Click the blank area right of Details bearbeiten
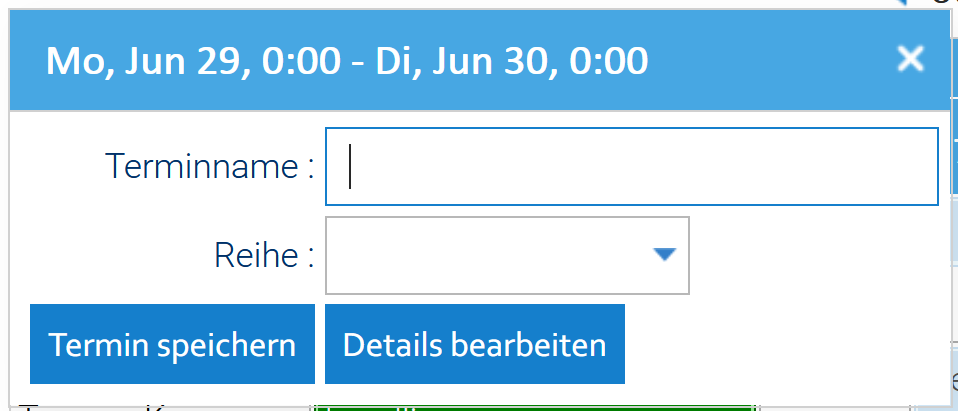This screenshot has height=411, width=958. coord(780,345)
